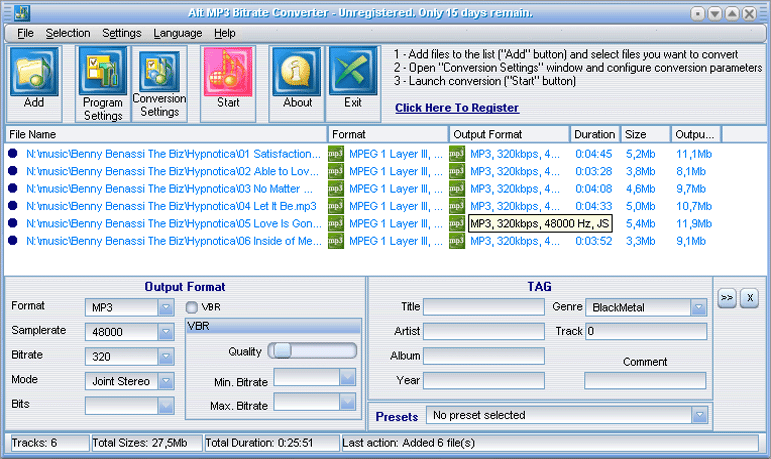The height and width of the screenshot is (459, 771).
Task: Open the Genre dropdown showing BlackMetal
Action: pyautogui.click(x=698, y=308)
